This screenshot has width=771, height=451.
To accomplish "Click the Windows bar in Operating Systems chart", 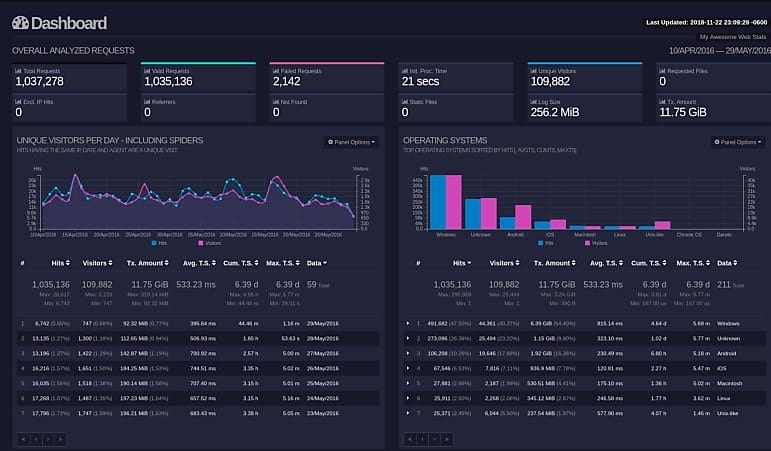I will [445, 202].
